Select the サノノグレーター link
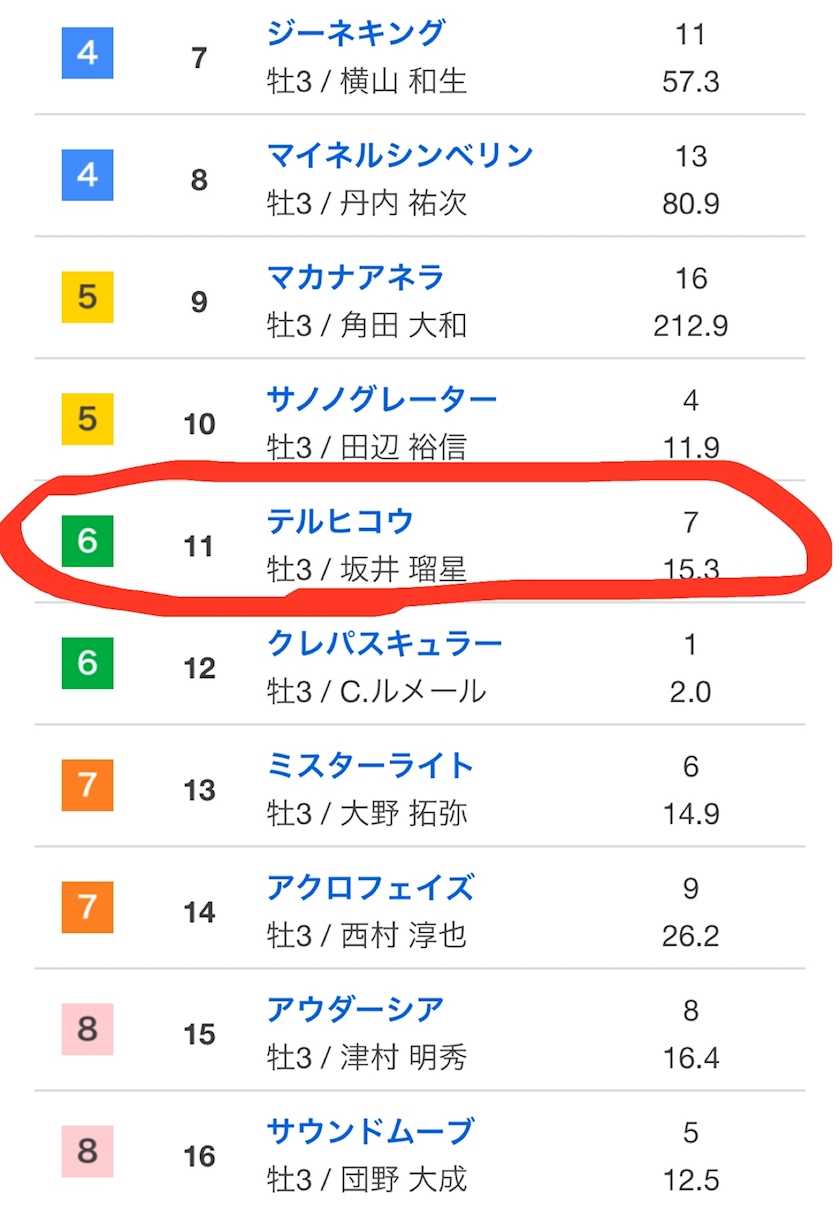 click(x=381, y=400)
